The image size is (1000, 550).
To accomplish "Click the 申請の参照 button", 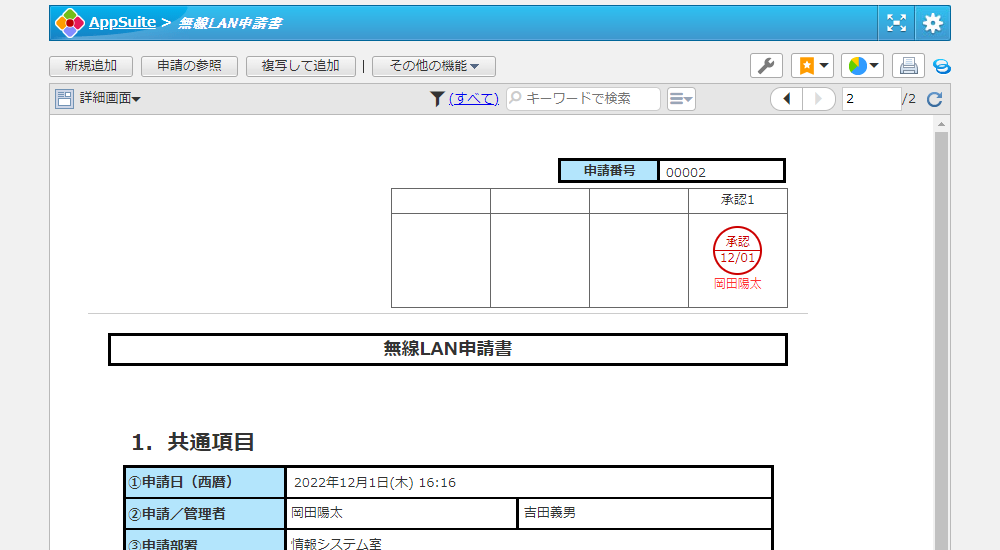I will point(189,66).
